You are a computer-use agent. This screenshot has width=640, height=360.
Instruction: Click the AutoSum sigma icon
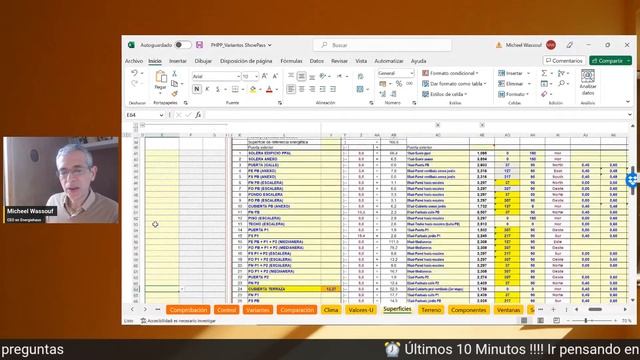click(544, 73)
